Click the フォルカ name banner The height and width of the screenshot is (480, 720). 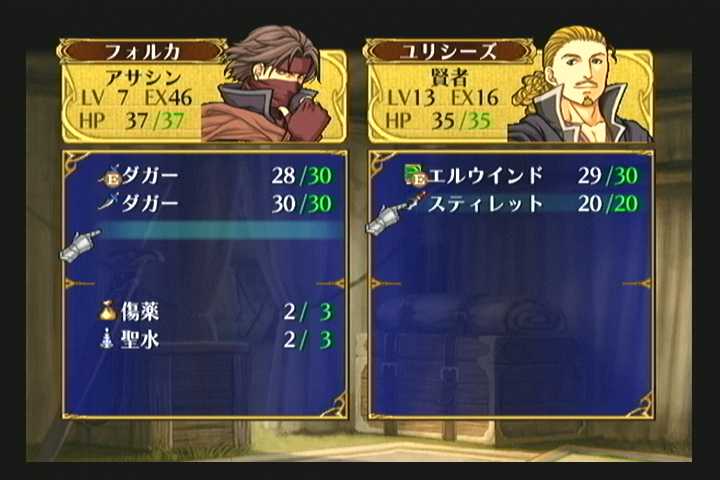pos(141,51)
